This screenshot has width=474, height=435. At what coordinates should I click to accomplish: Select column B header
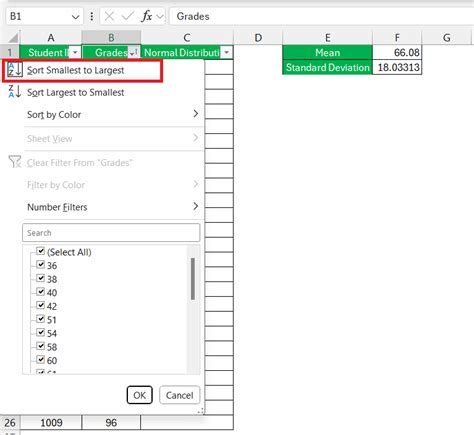click(111, 38)
